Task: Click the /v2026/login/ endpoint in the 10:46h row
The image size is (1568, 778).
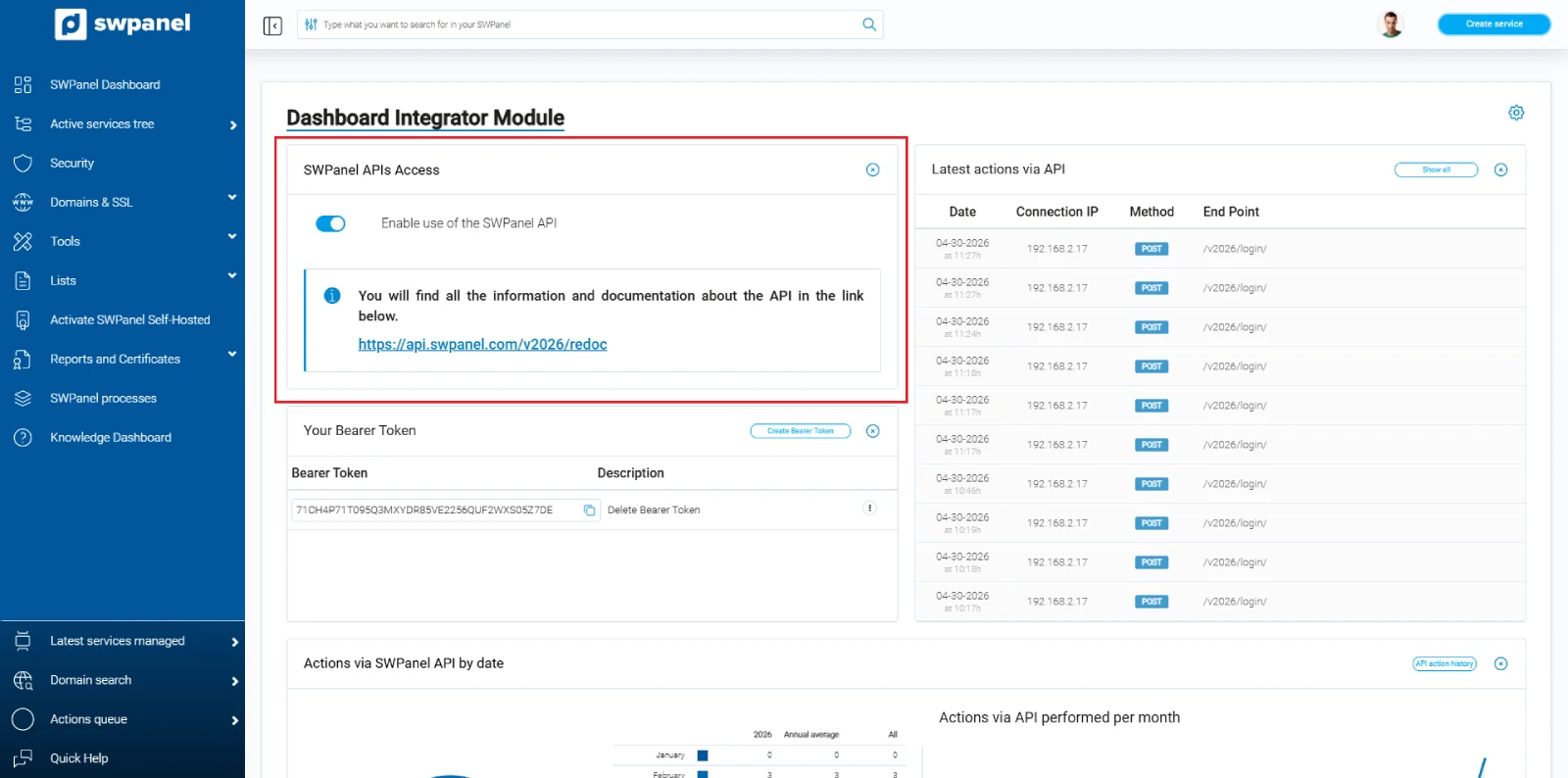Action: [x=1235, y=484]
